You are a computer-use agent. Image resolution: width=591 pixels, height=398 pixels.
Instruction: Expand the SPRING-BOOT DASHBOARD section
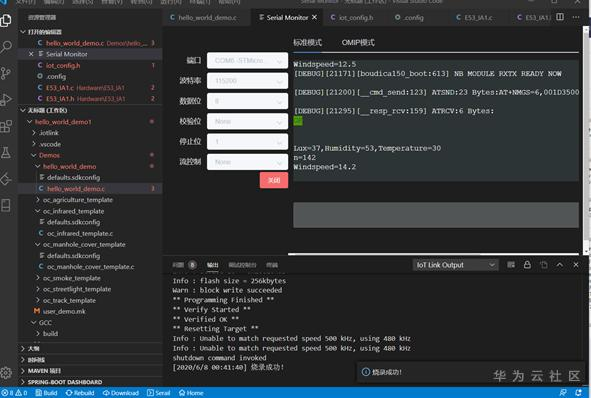90,382
